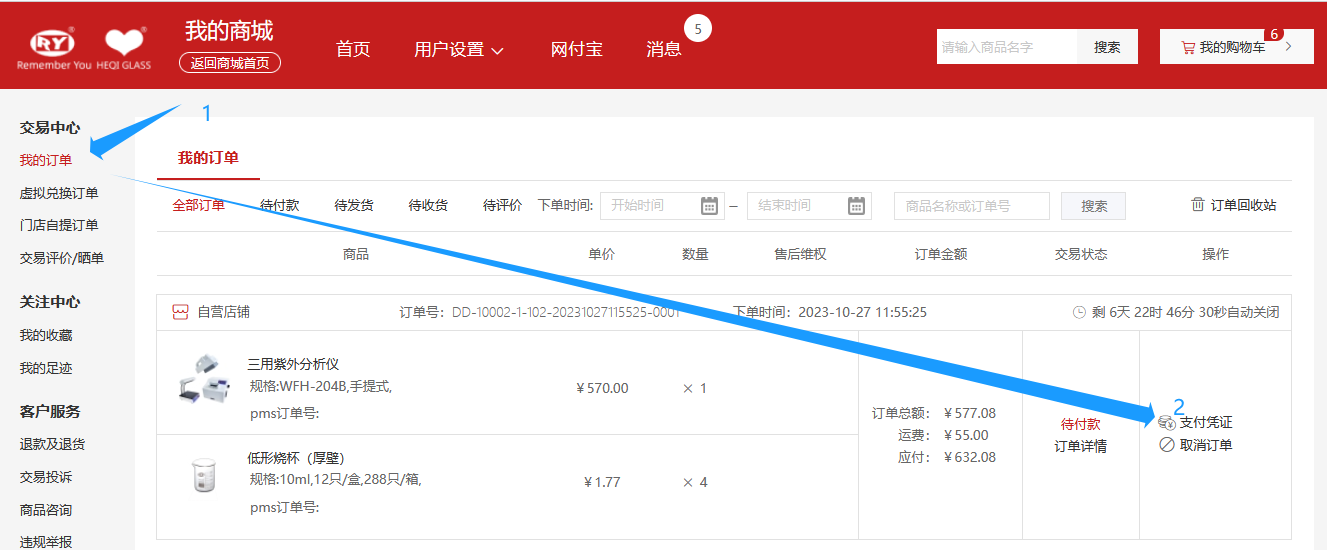The width and height of the screenshot is (1327, 550).
Task: Click the product name search field
Action: [1006, 47]
